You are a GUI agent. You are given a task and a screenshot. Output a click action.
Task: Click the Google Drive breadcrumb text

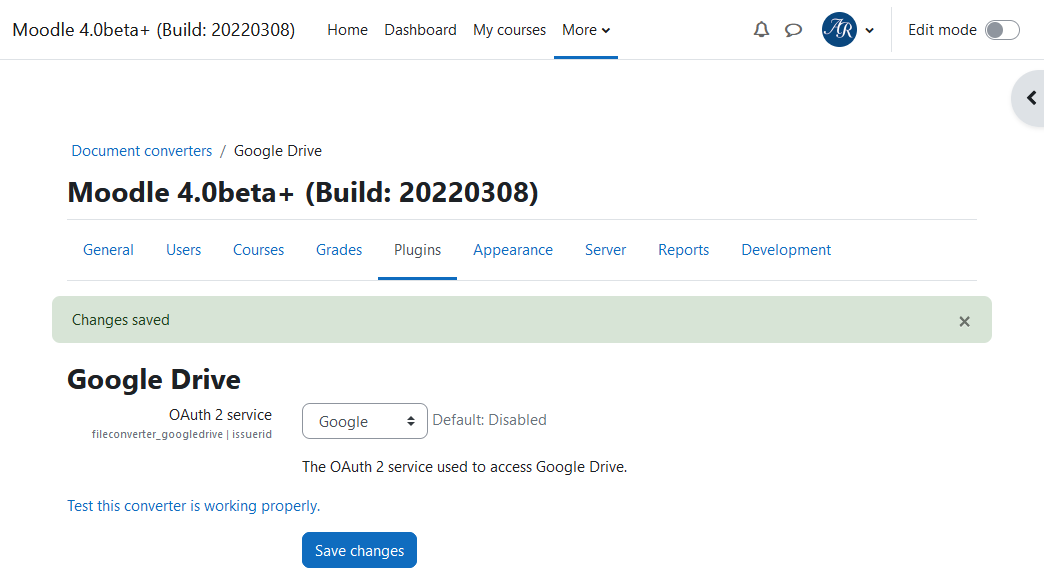click(x=278, y=151)
